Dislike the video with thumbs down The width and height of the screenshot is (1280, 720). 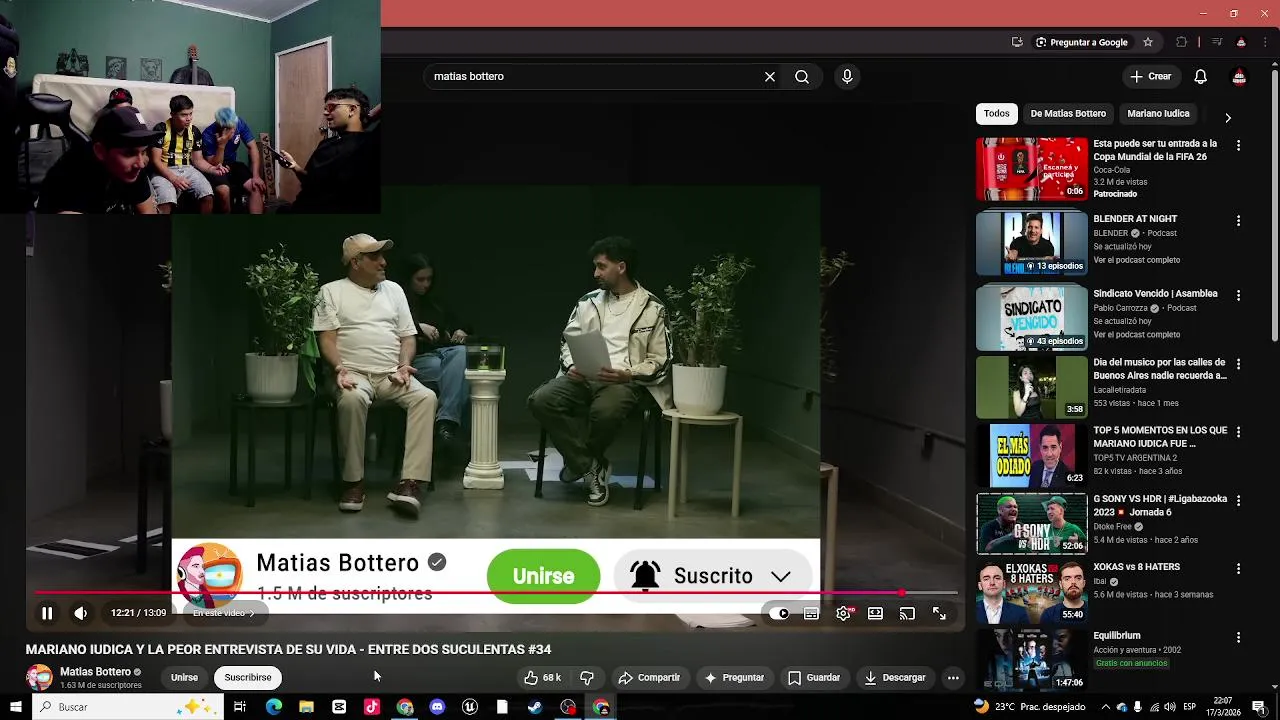point(587,677)
